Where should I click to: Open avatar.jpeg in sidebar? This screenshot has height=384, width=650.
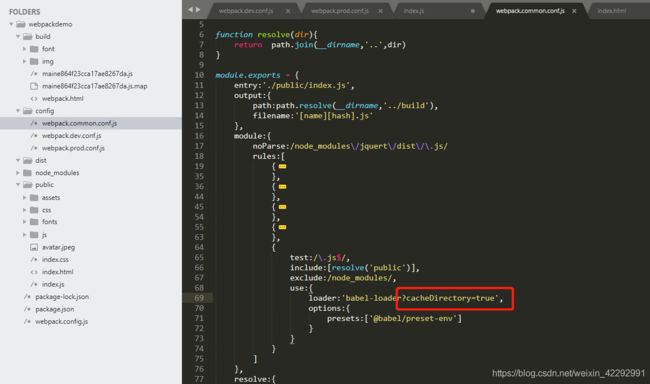click(58, 247)
